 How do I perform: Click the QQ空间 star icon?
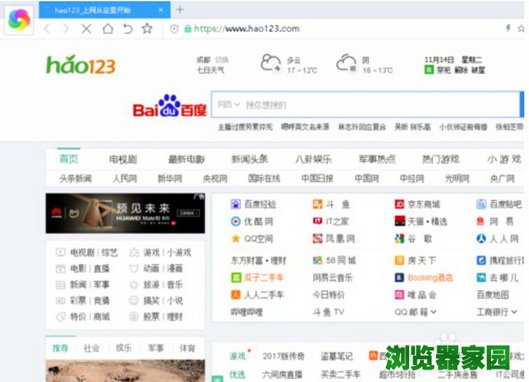point(235,239)
